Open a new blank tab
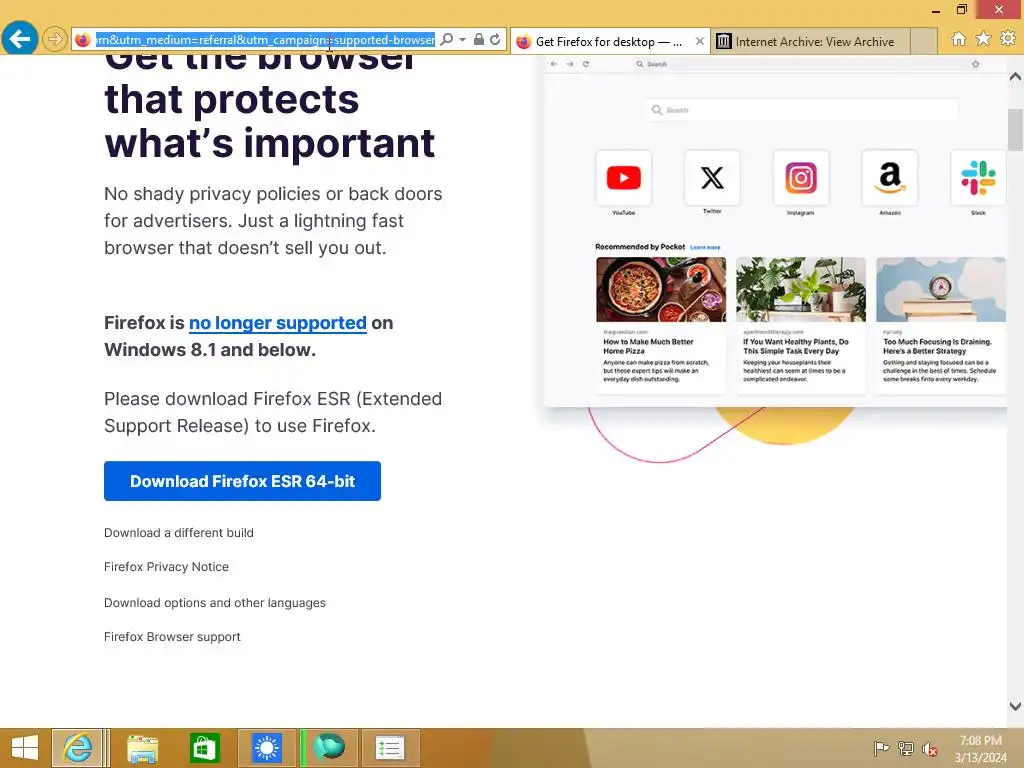Screen dimensions: 1024x768 (923, 42)
